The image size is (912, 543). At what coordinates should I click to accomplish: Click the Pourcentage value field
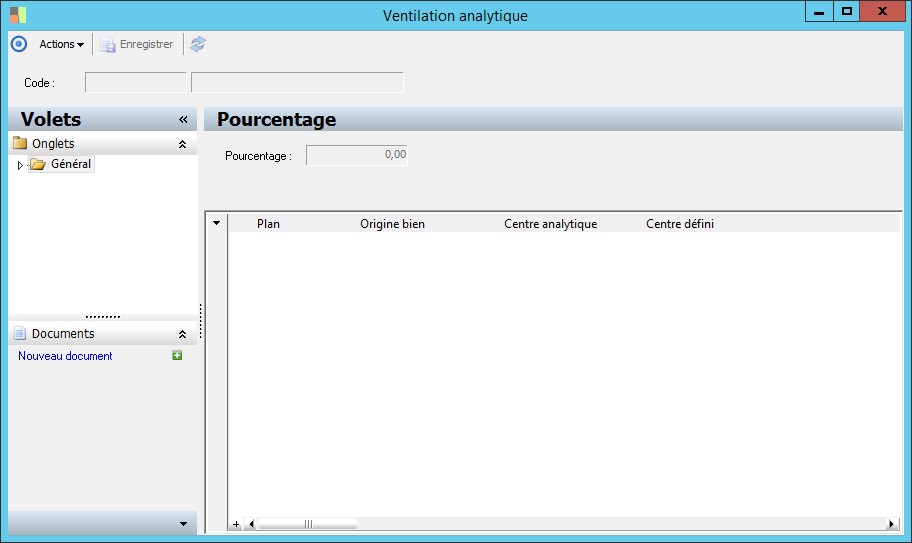[x=357, y=155]
